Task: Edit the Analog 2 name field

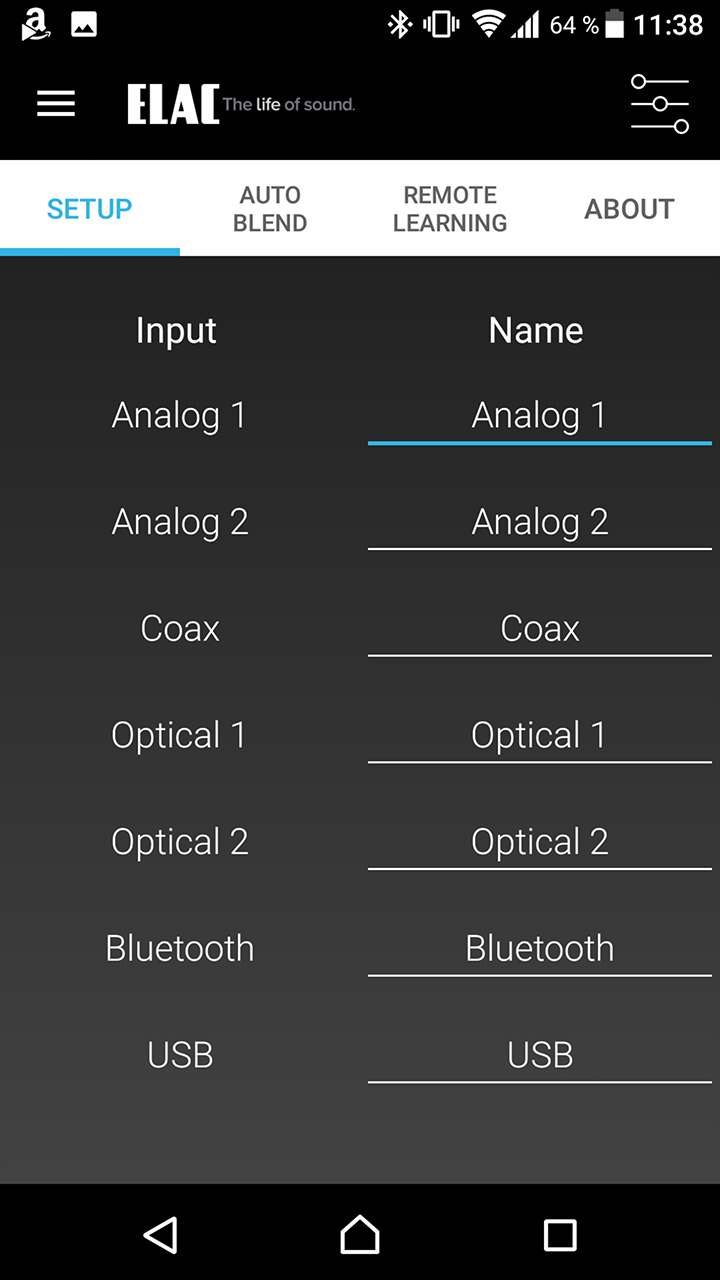Action: tap(540, 523)
